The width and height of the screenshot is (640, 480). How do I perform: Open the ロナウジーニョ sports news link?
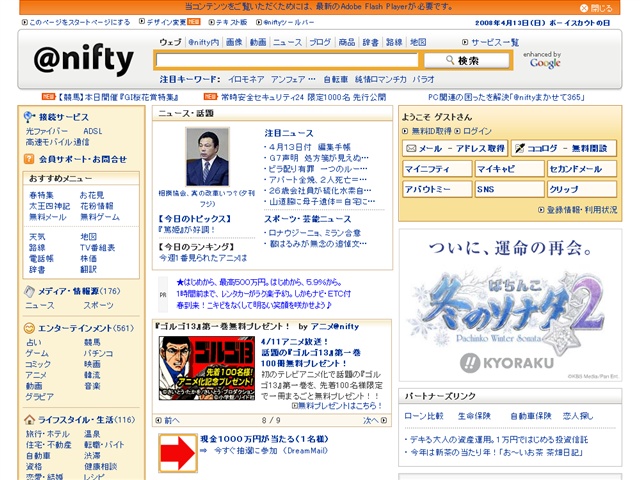315,233
